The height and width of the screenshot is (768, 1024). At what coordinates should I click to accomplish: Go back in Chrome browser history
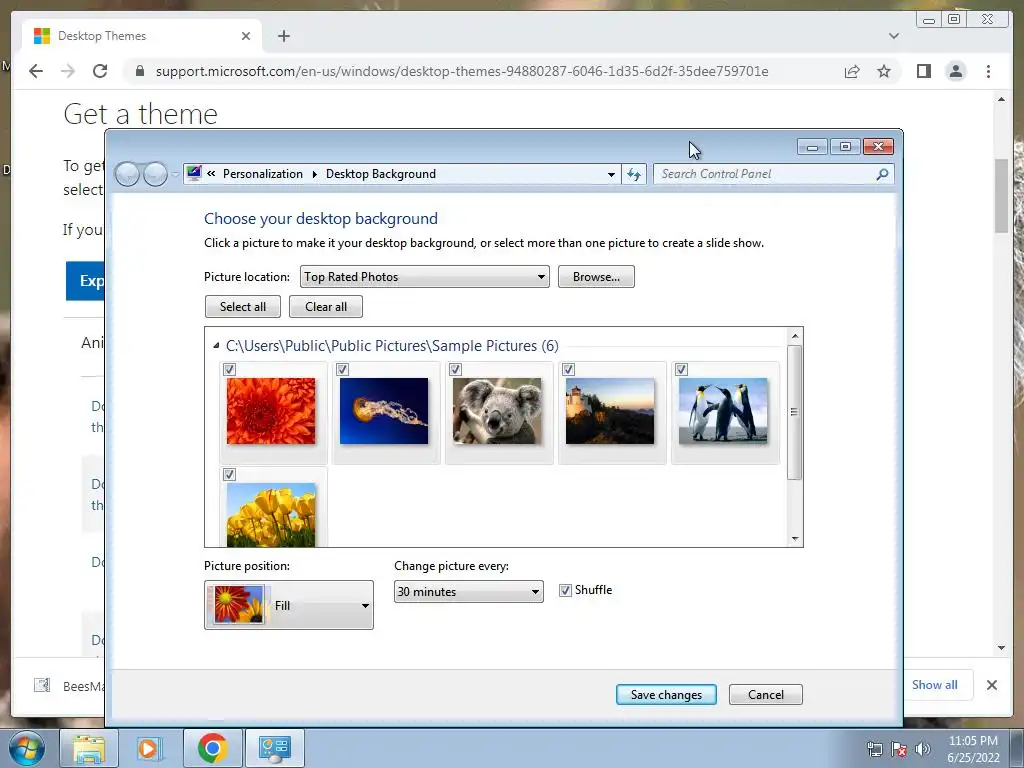(x=36, y=71)
